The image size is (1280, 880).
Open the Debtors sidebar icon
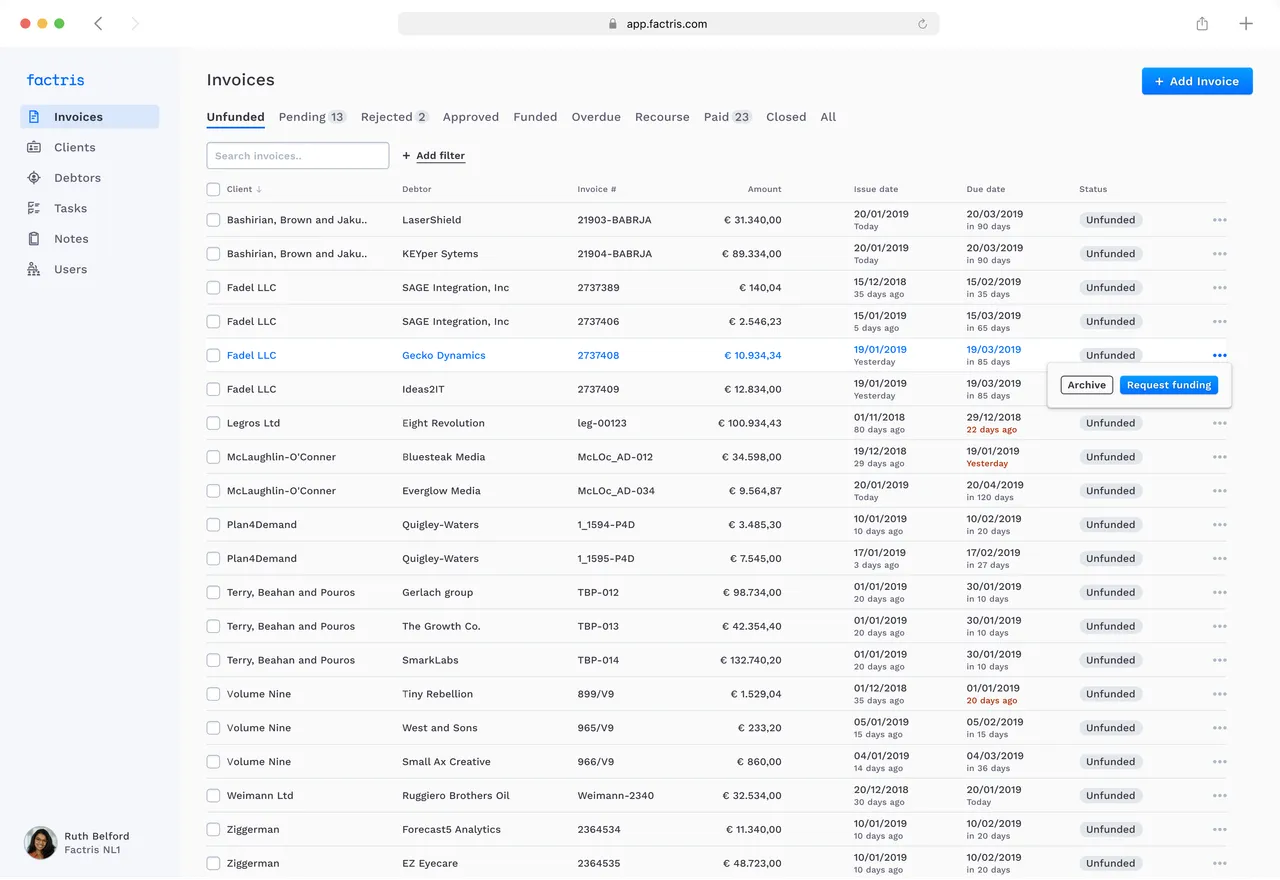34,178
